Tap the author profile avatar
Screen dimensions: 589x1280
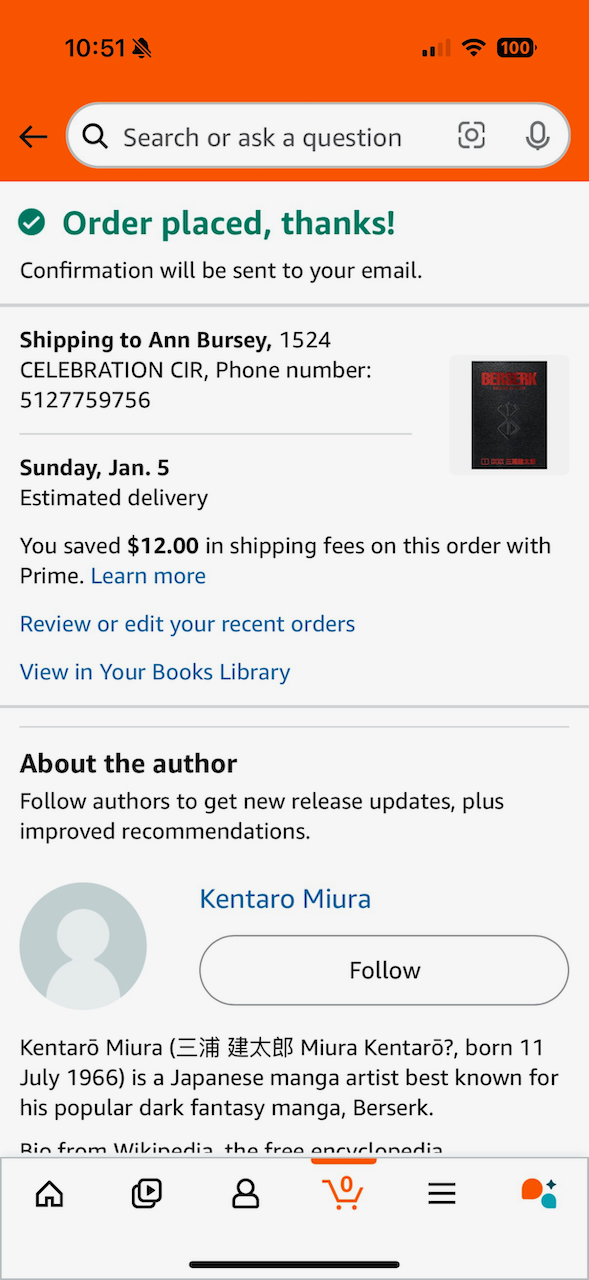(x=83, y=946)
